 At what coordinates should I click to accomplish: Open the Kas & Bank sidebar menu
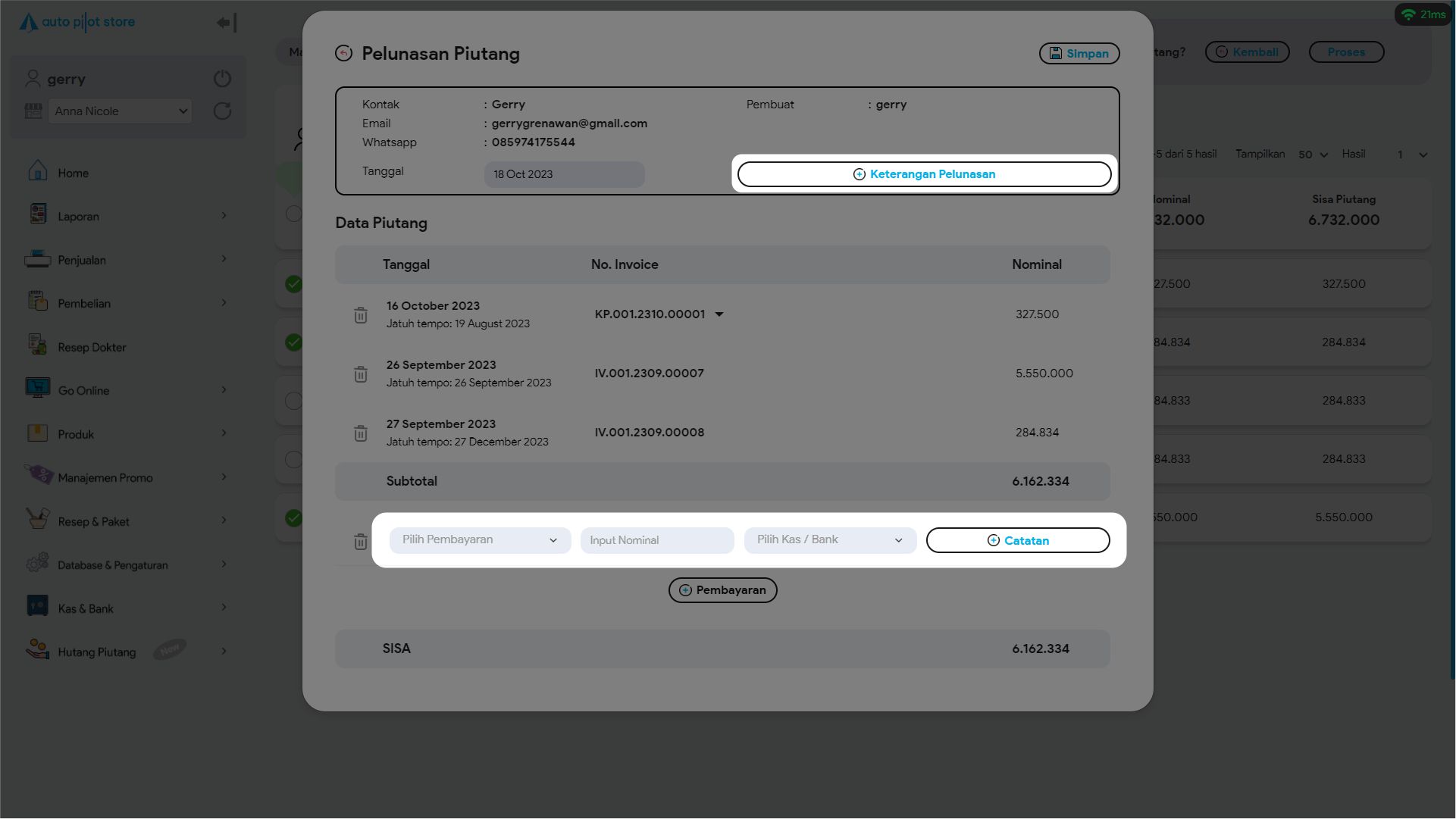point(86,609)
